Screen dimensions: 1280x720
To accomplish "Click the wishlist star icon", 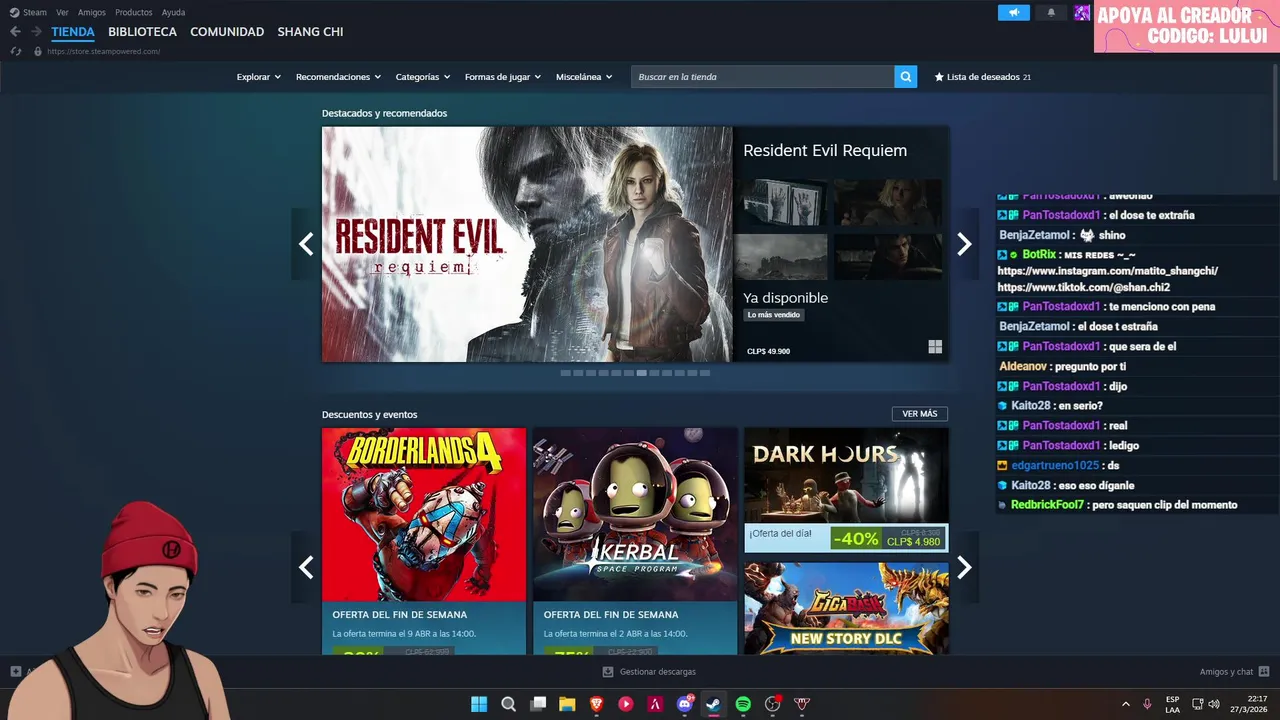I will [x=939, y=77].
